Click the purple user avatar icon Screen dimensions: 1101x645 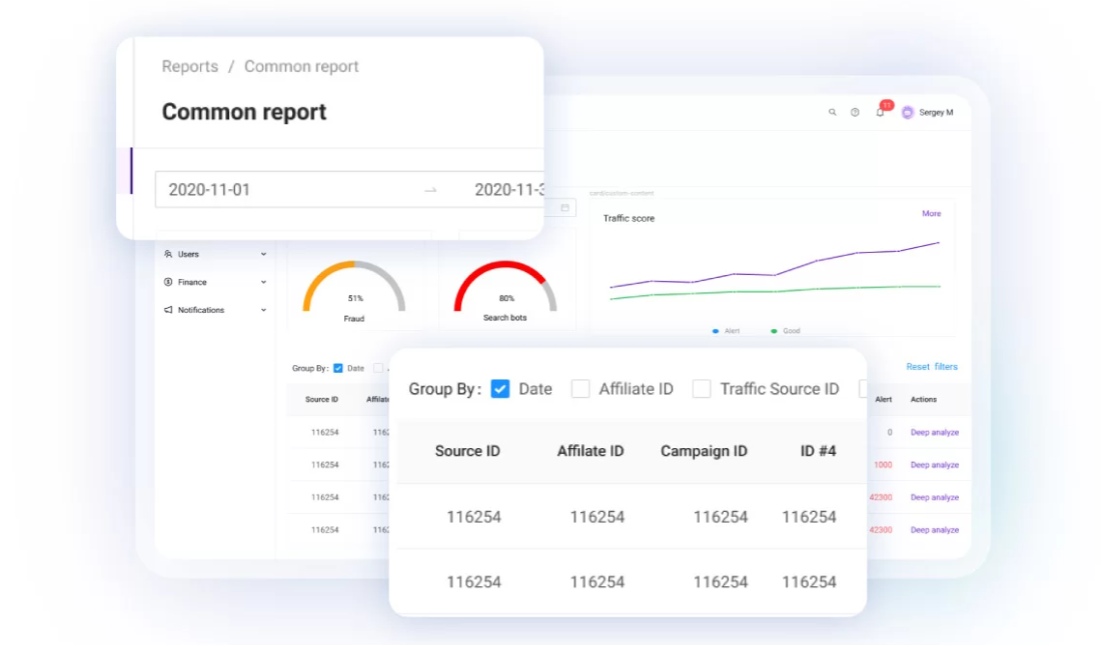(x=907, y=112)
